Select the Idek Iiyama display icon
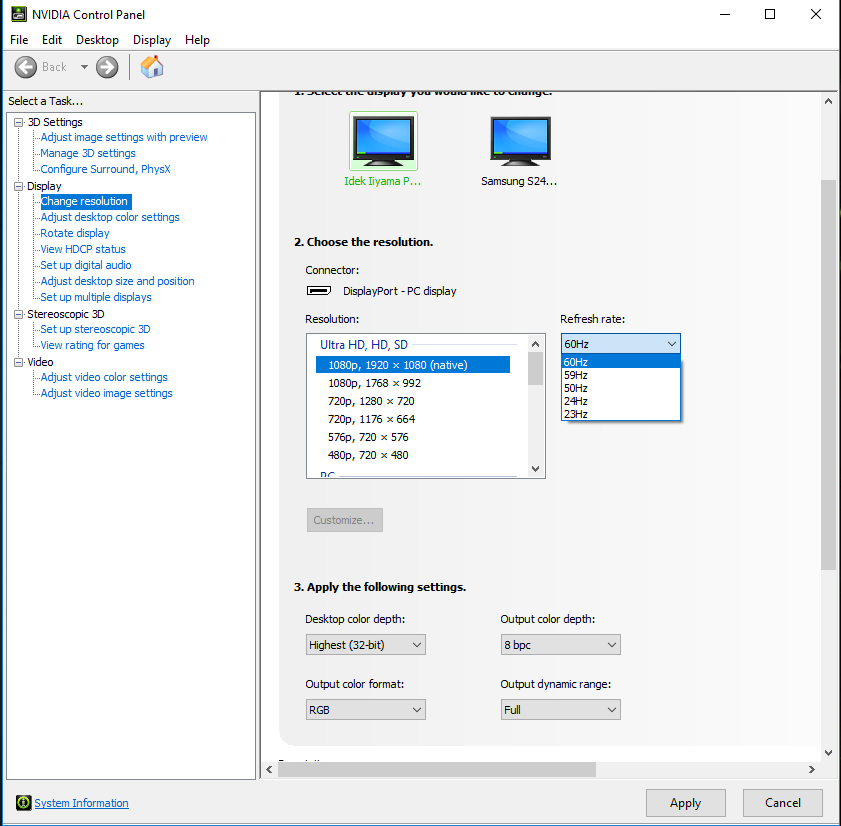The height and width of the screenshot is (826, 841). (383, 141)
